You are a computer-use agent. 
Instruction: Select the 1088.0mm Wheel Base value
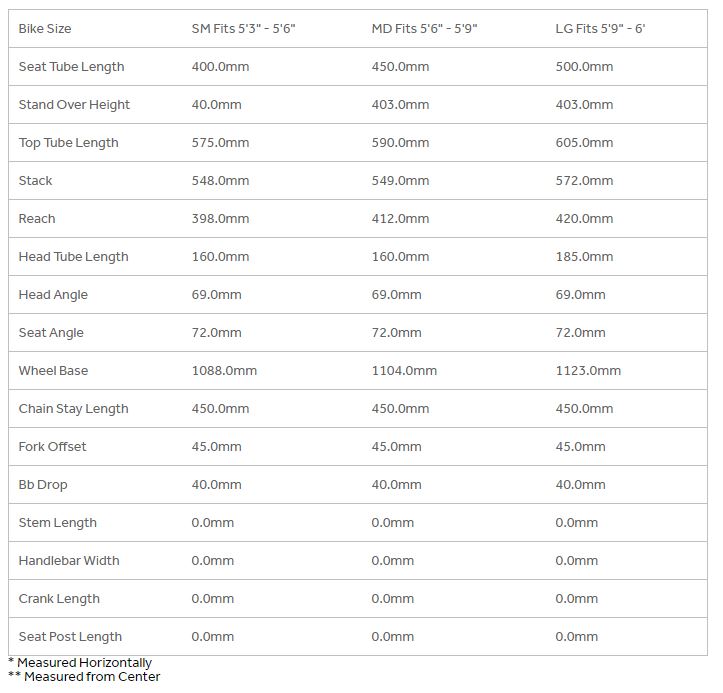pos(224,371)
